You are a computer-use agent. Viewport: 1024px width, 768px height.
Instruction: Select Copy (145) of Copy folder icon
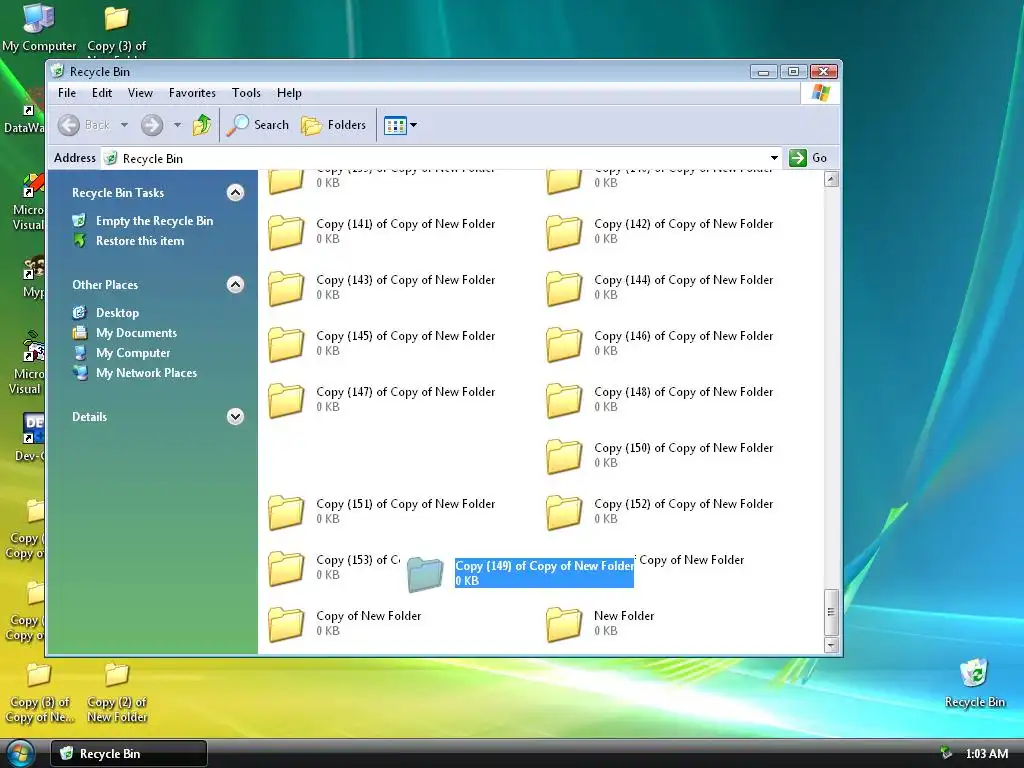[x=286, y=344]
